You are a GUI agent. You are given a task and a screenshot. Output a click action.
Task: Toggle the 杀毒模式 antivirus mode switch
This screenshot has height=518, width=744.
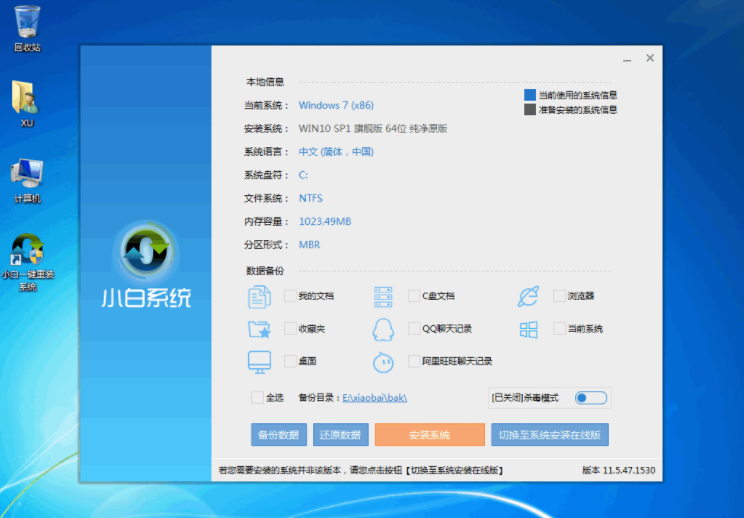[x=590, y=398]
